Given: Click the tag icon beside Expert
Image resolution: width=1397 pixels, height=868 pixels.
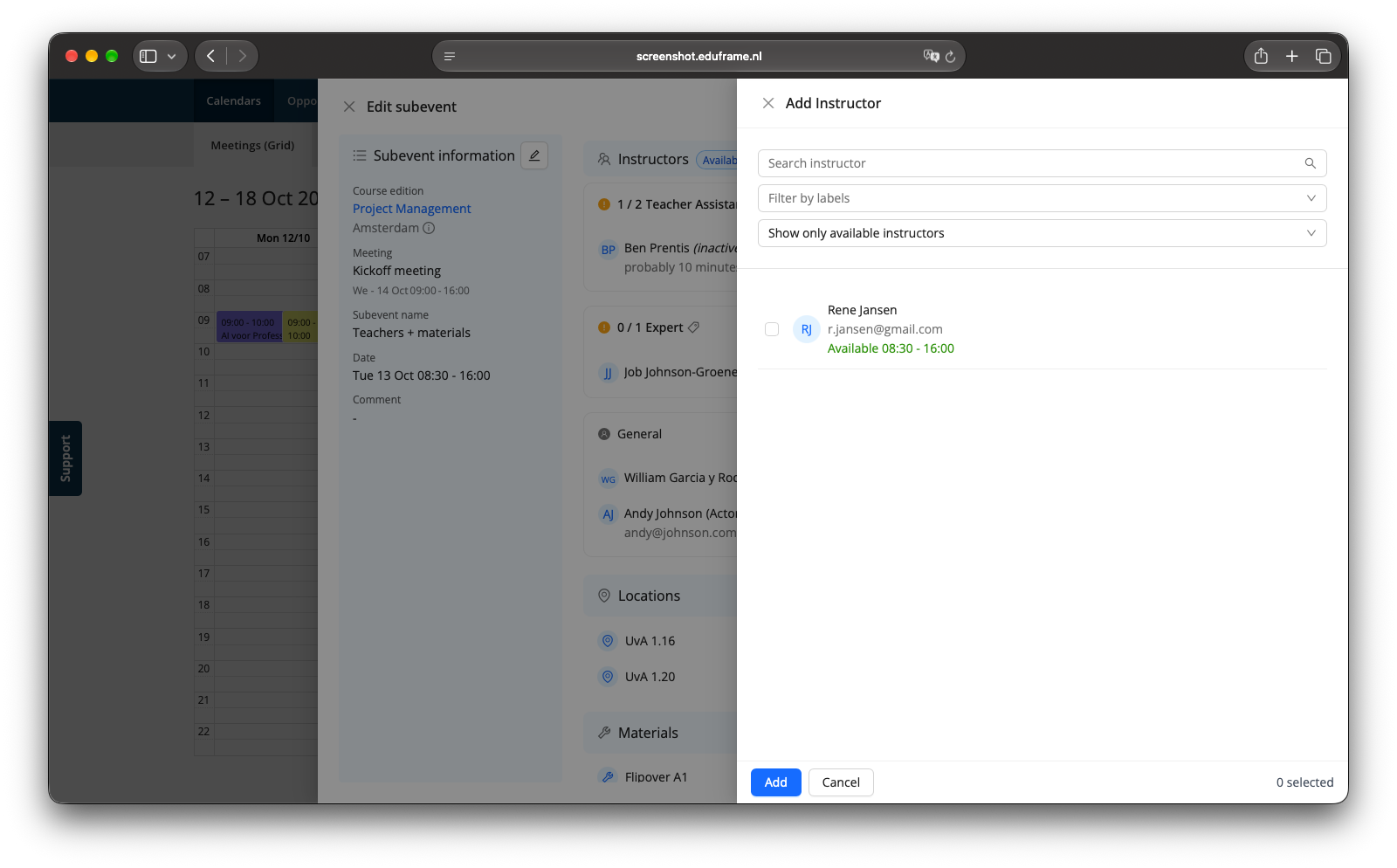Looking at the screenshot, I should click(x=694, y=327).
